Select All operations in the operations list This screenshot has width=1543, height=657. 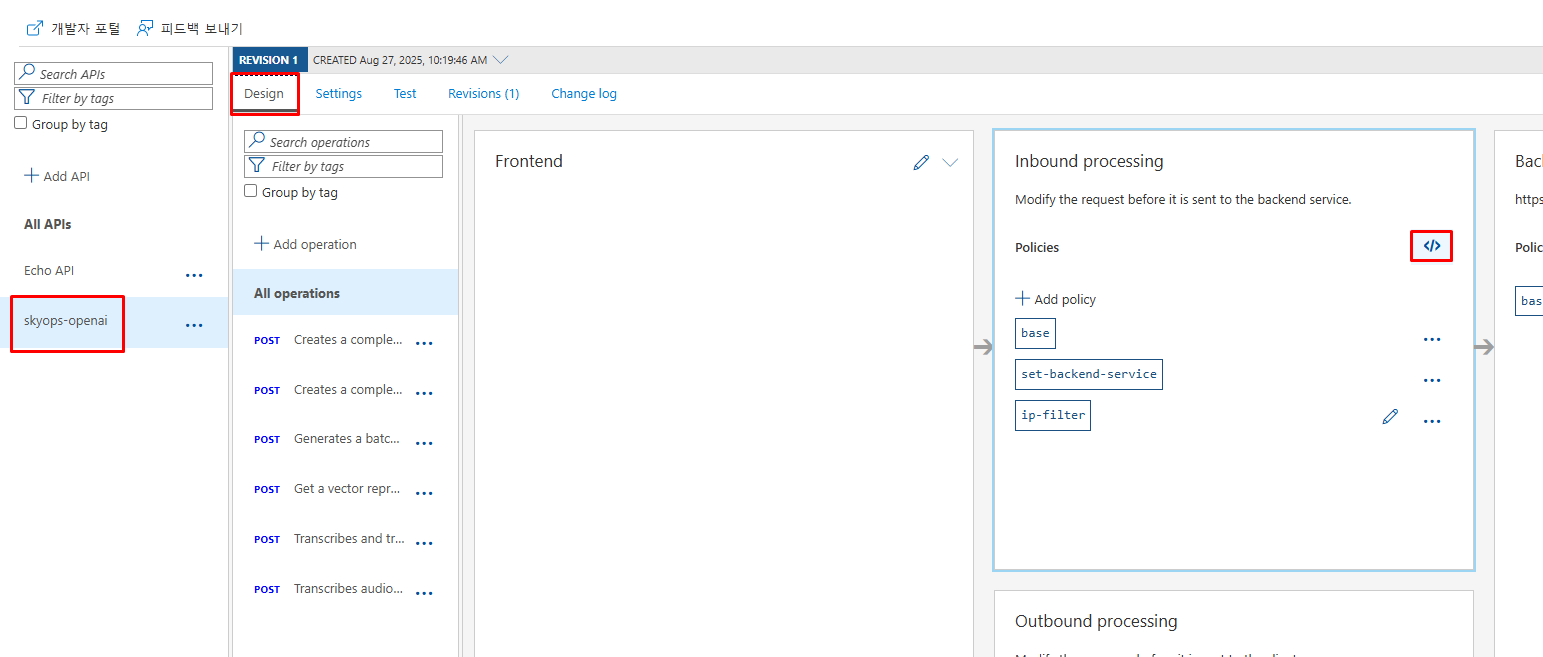(x=297, y=293)
